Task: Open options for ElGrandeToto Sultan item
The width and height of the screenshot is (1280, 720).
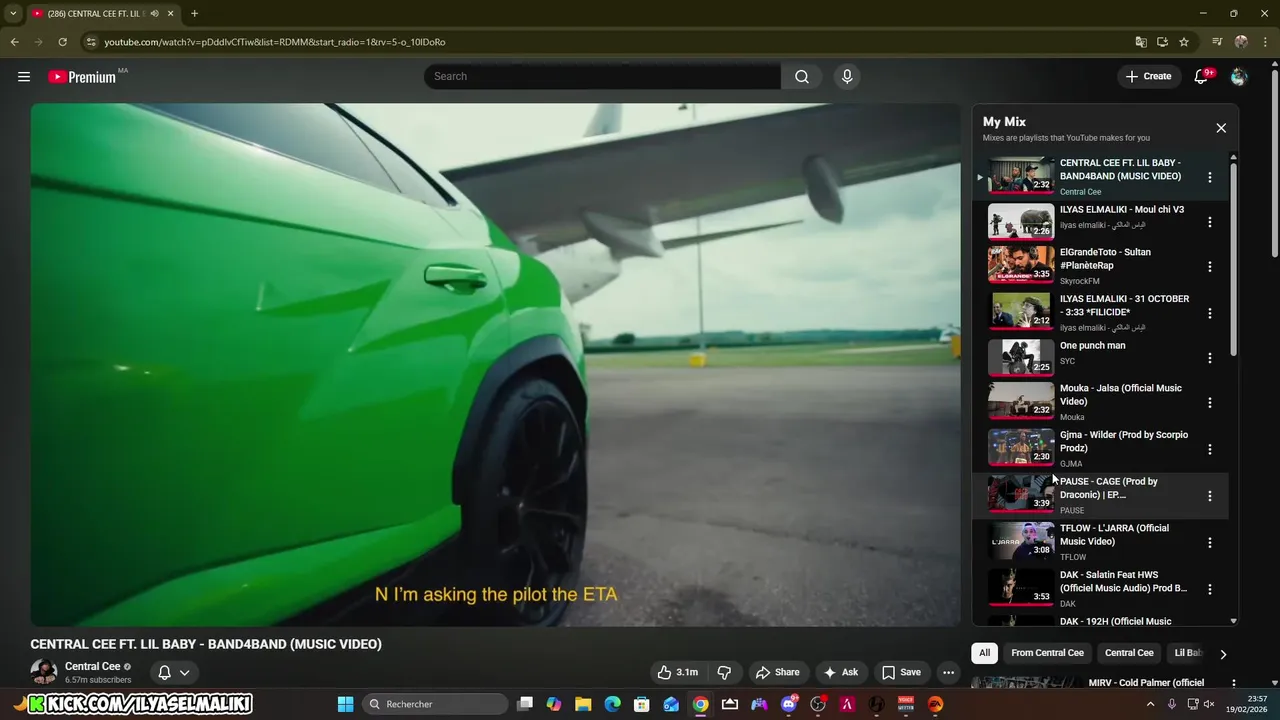Action: tap(1209, 267)
